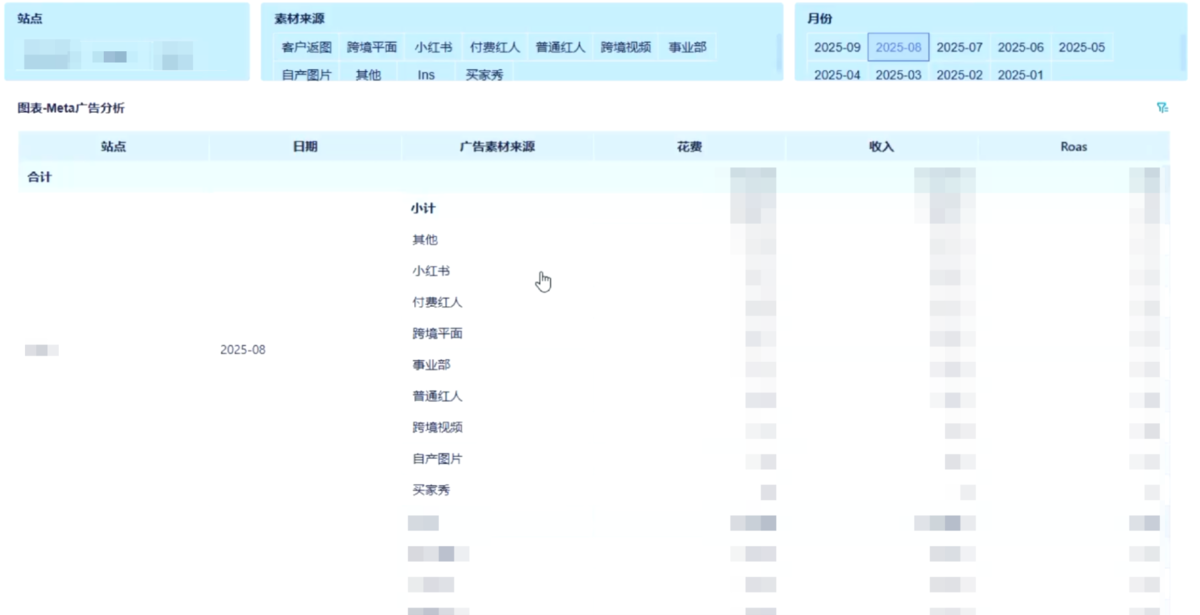Switch month to 2025-09
The width and height of the screenshot is (1200, 615).
[x=837, y=47]
